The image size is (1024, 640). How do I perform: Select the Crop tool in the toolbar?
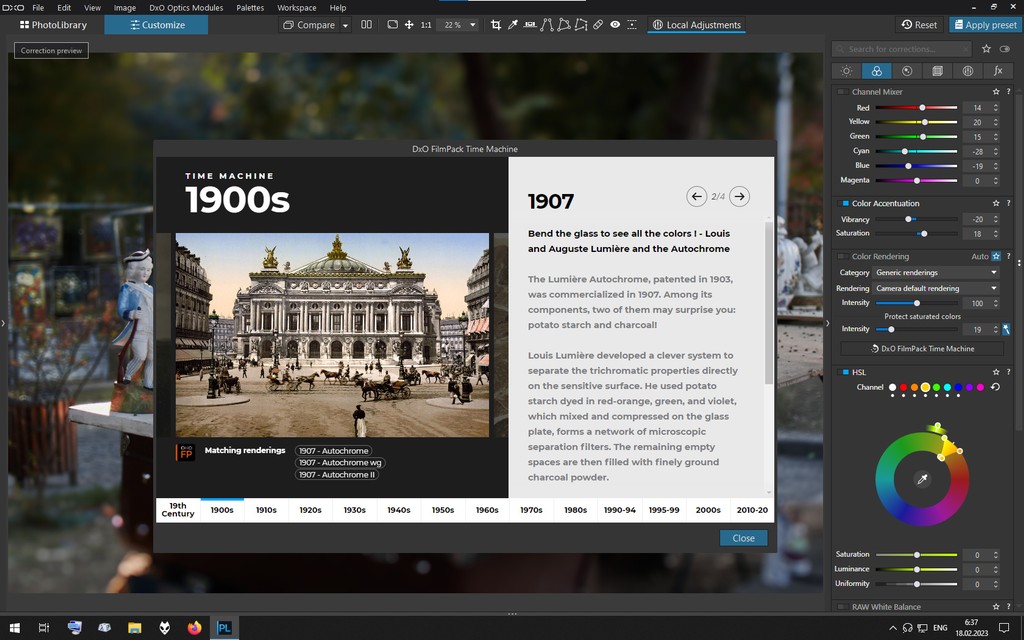click(x=496, y=25)
